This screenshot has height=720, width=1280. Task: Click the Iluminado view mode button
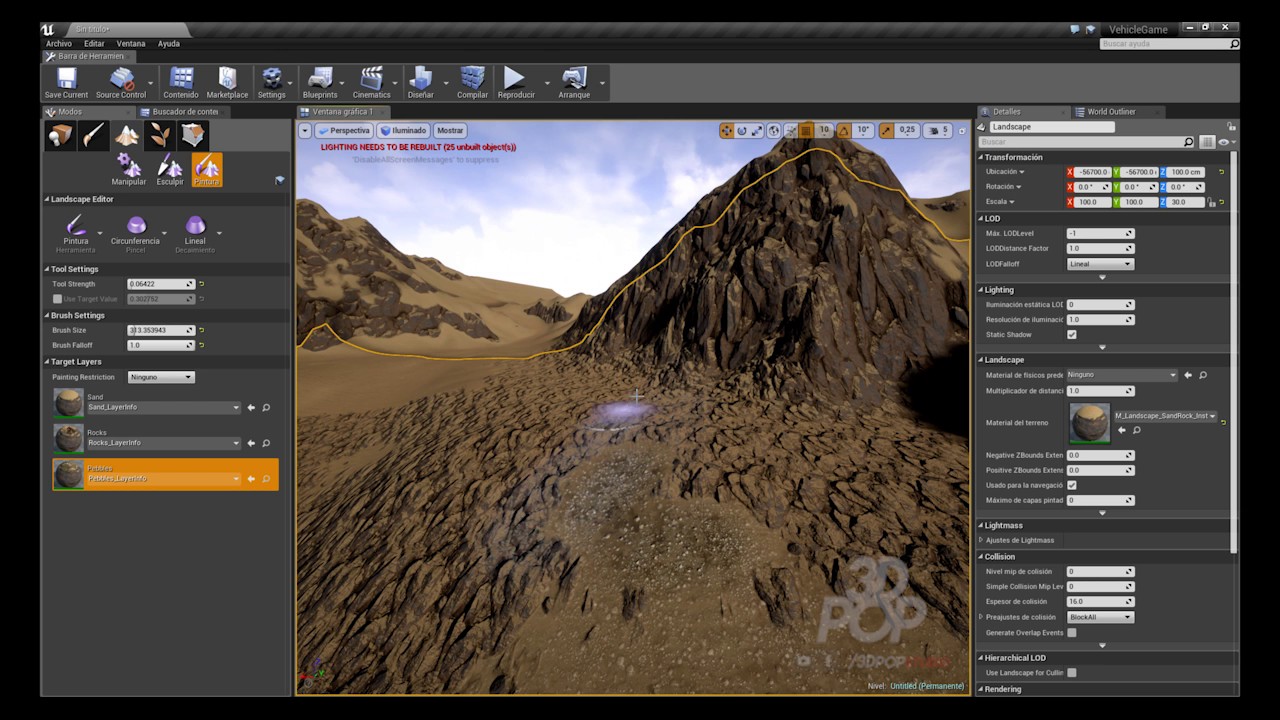pos(403,130)
